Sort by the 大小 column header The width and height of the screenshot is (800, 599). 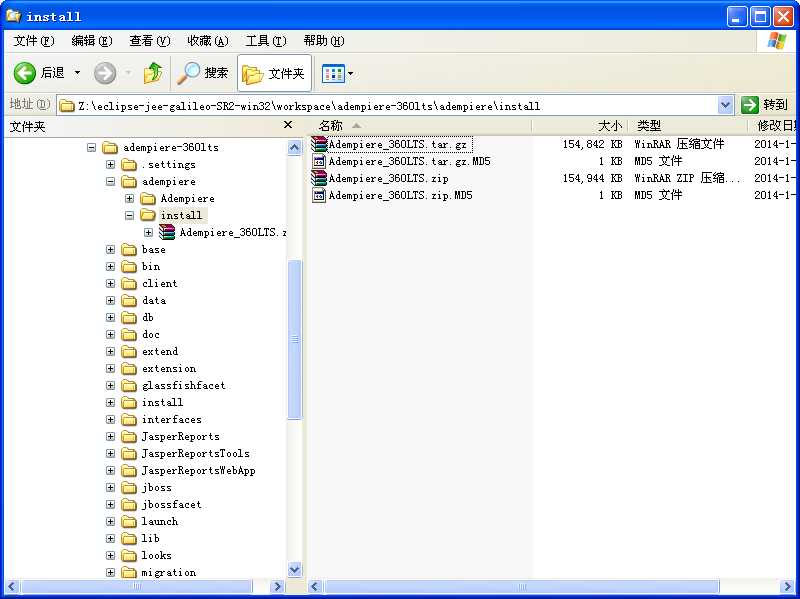(579, 126)
